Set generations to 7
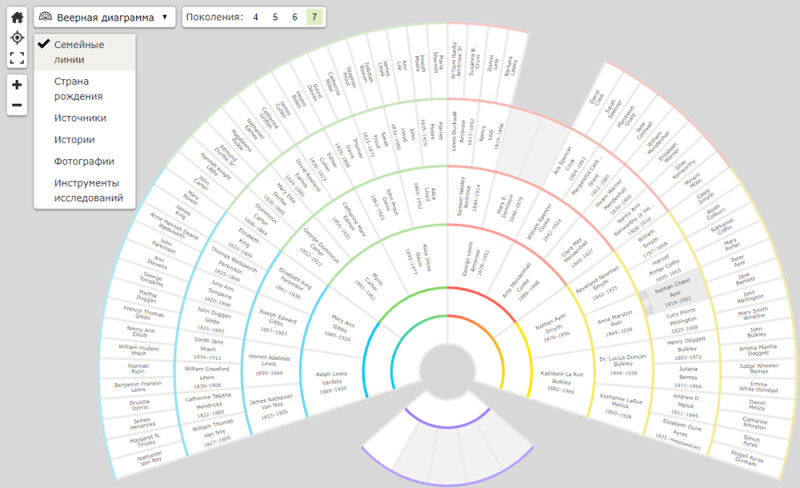The width and height of the screenshot is (800, 488). point(314,17)
